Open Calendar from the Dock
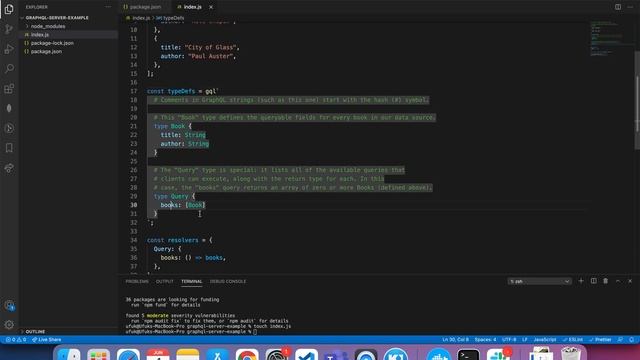The image size is (640, 360). tap(158, 354)
